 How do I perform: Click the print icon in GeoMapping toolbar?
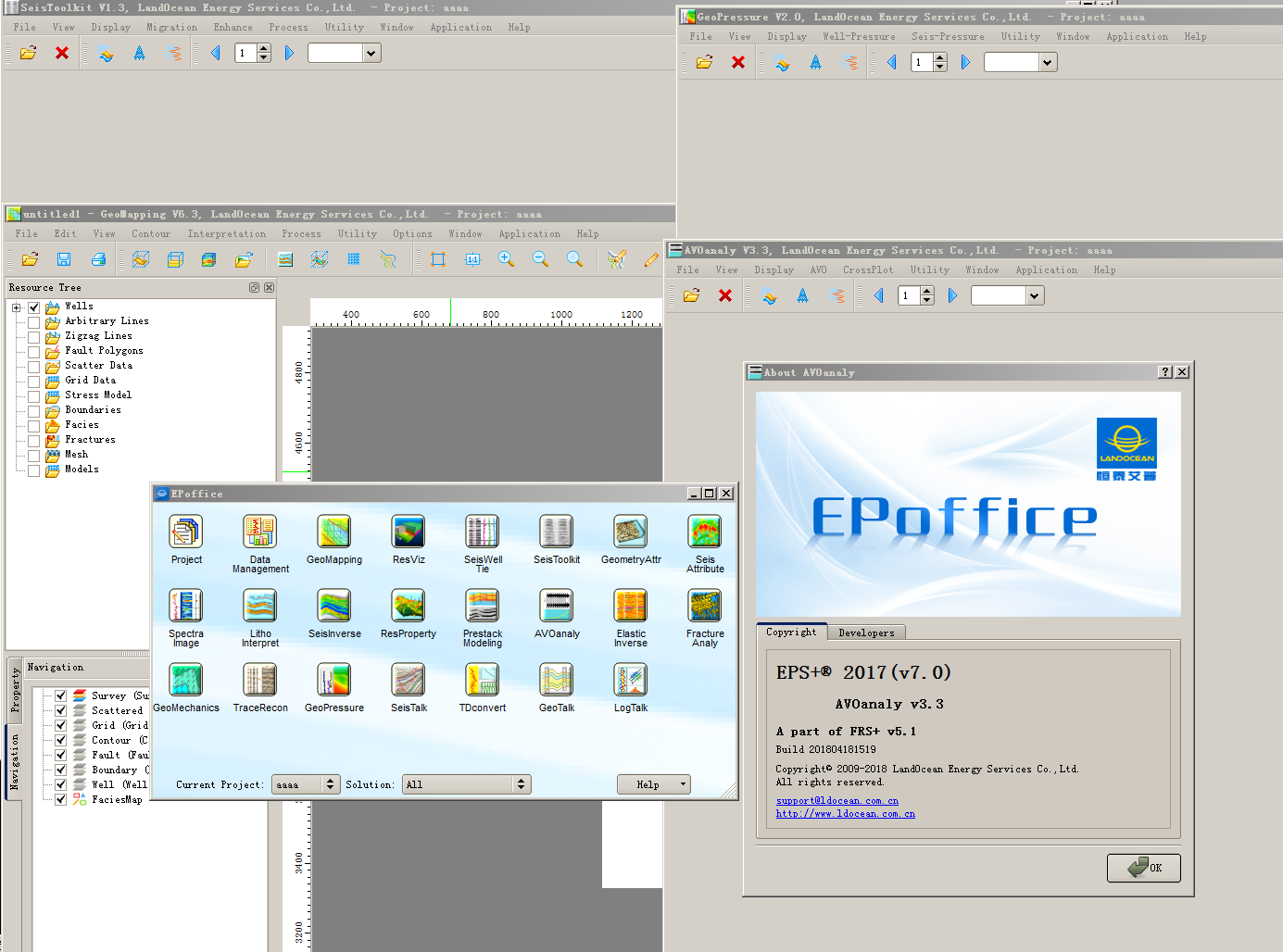point(98,259)
